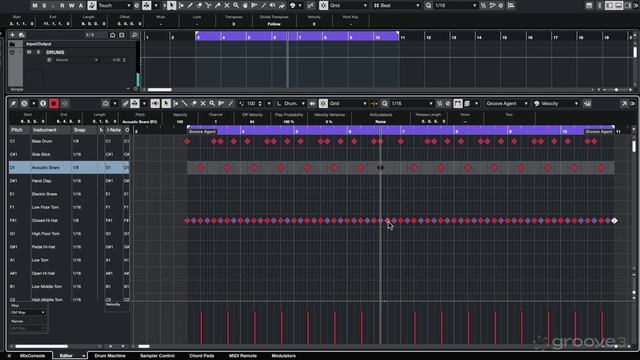Switch to the Chord Pads tab

[202, 356]
